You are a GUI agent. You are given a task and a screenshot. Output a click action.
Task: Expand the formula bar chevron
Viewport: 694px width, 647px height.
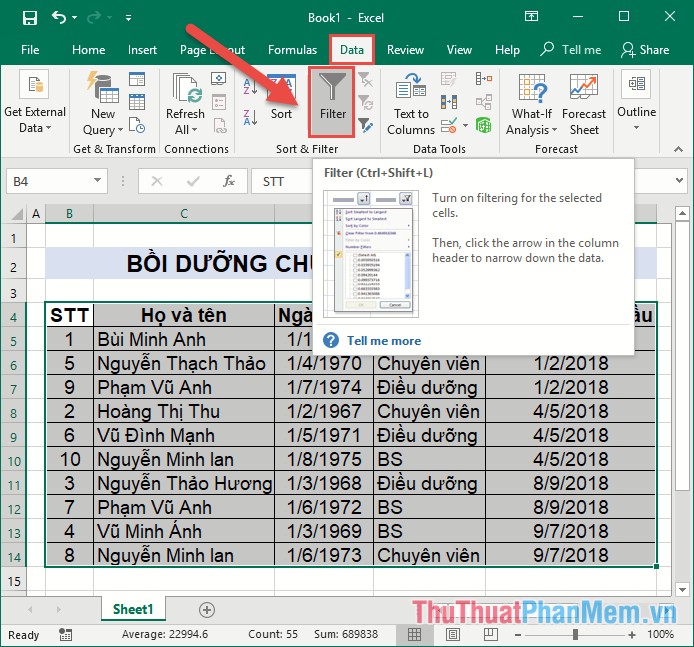coord(679,181)
